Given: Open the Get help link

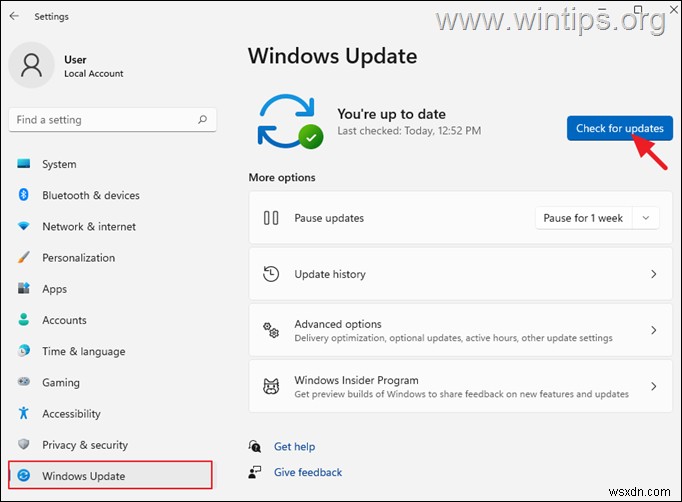Looking at the screenshot, I should 294,447.
